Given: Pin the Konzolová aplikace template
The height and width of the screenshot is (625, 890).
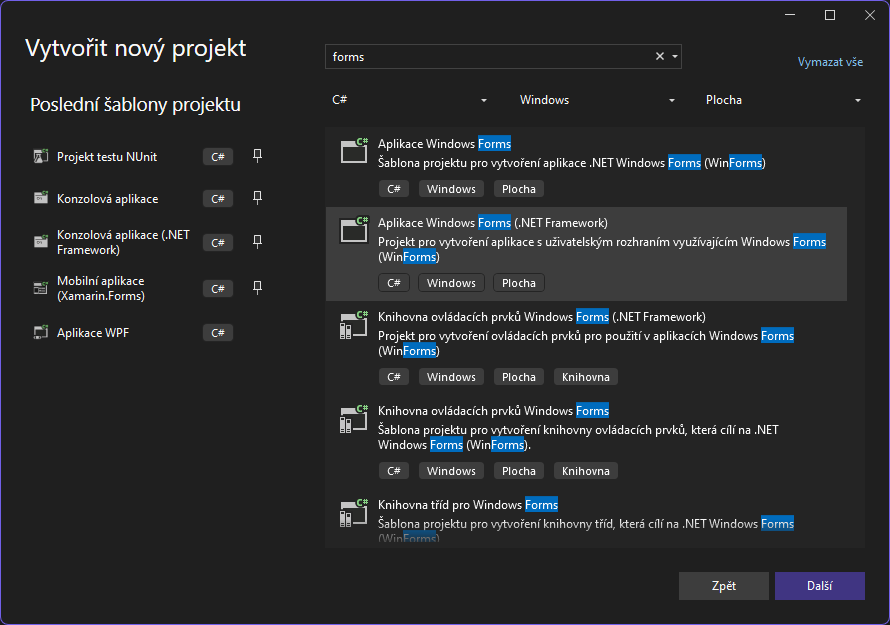Looking at the screenshot, I should click(x=257, y=198).
